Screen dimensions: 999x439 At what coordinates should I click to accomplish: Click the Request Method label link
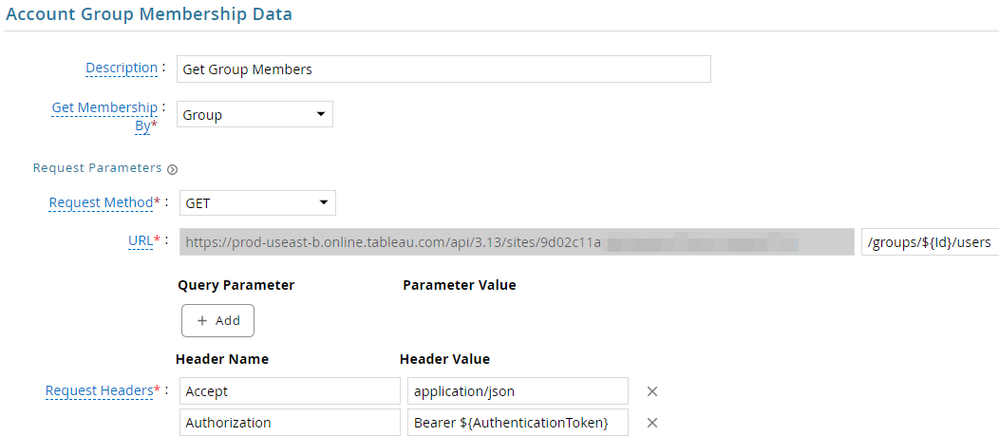coord(101,202)
